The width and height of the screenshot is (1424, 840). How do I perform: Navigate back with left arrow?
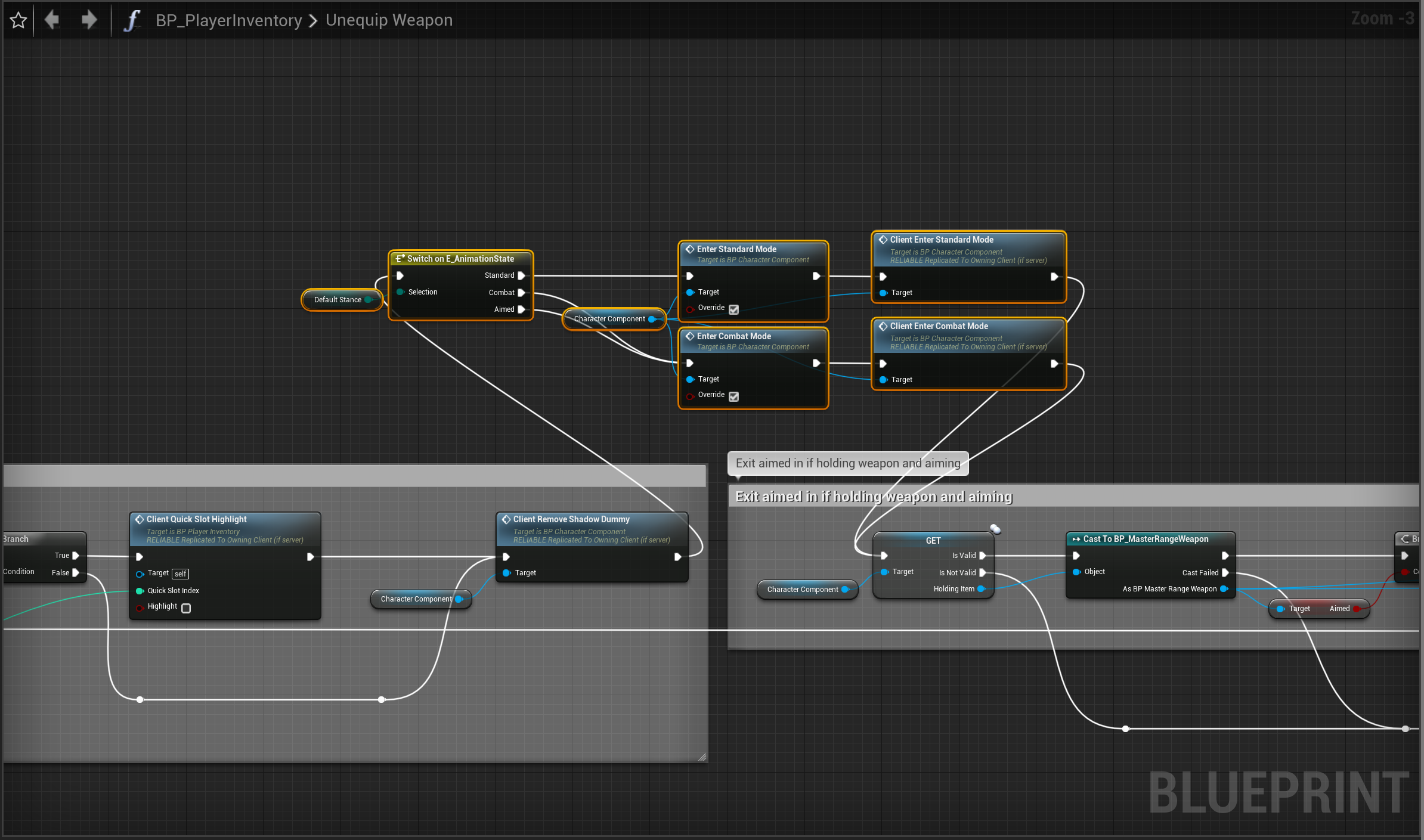click(52, 20)
